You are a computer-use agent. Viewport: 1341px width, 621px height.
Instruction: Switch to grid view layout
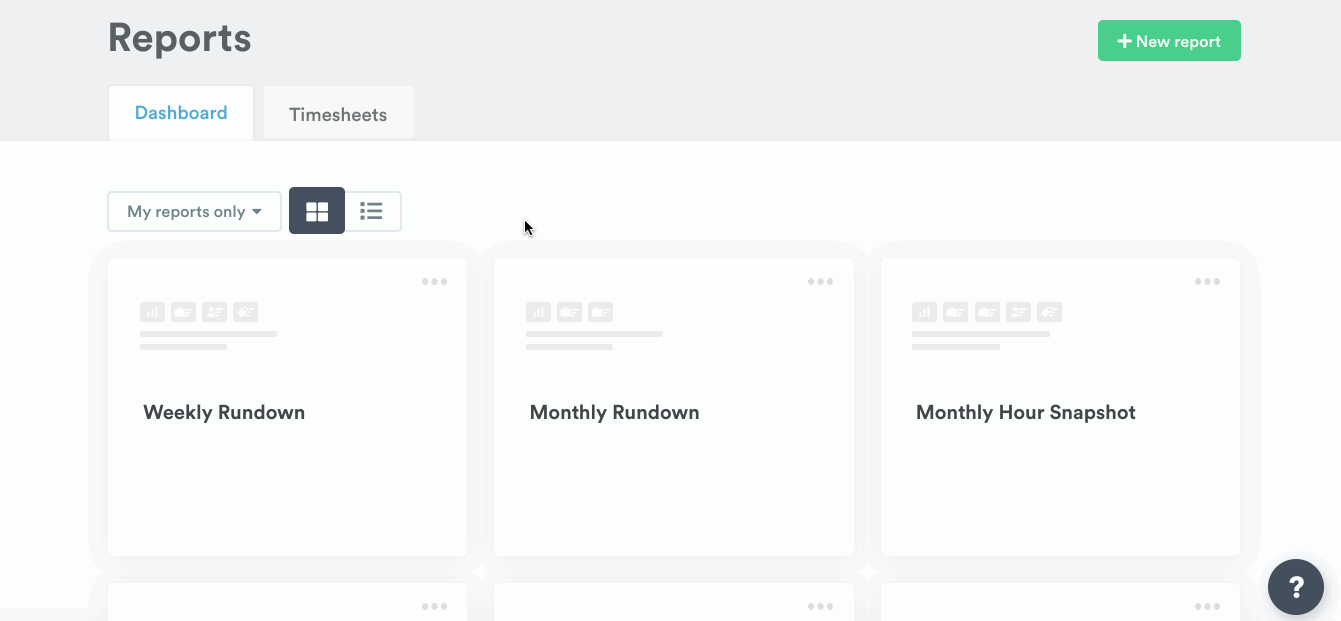point(317,211)
